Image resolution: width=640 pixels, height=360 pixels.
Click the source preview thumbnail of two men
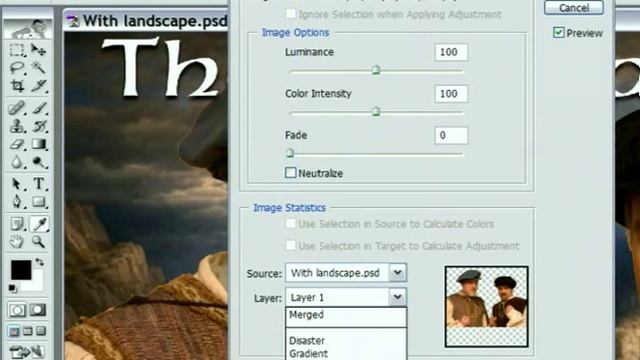click(486, 307)
